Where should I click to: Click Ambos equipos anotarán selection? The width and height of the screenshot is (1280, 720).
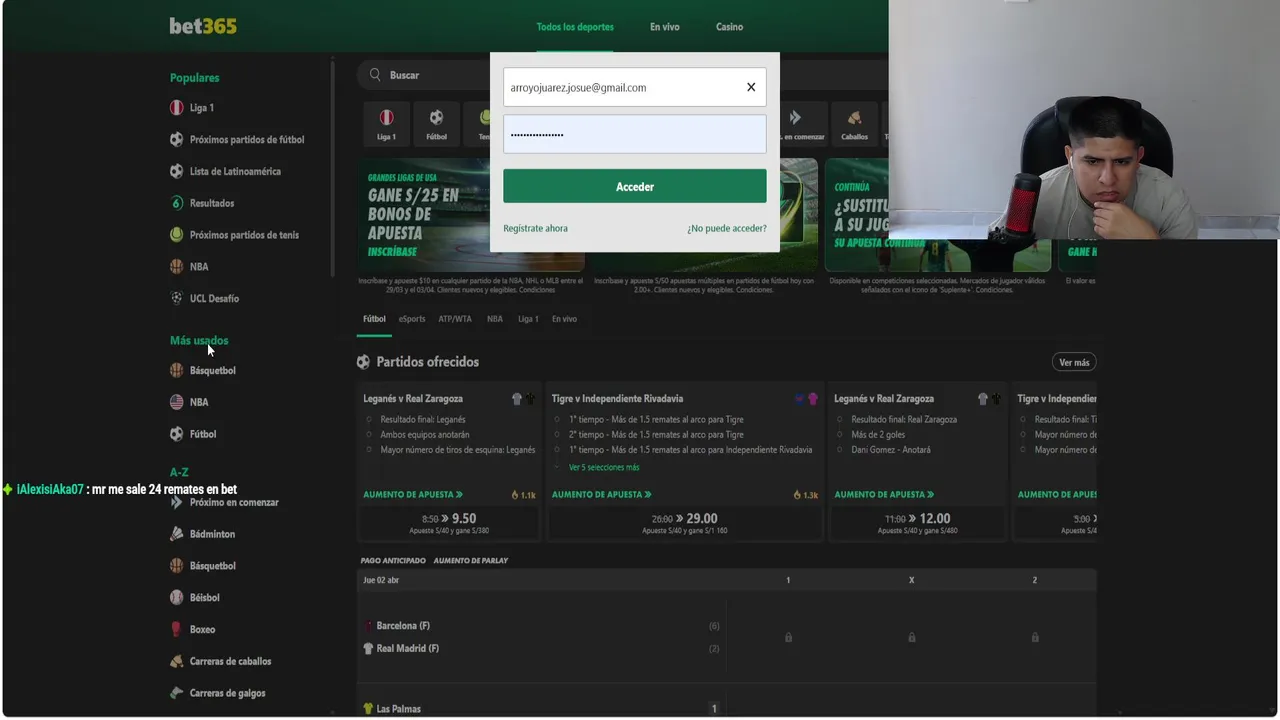pos(425,435)
